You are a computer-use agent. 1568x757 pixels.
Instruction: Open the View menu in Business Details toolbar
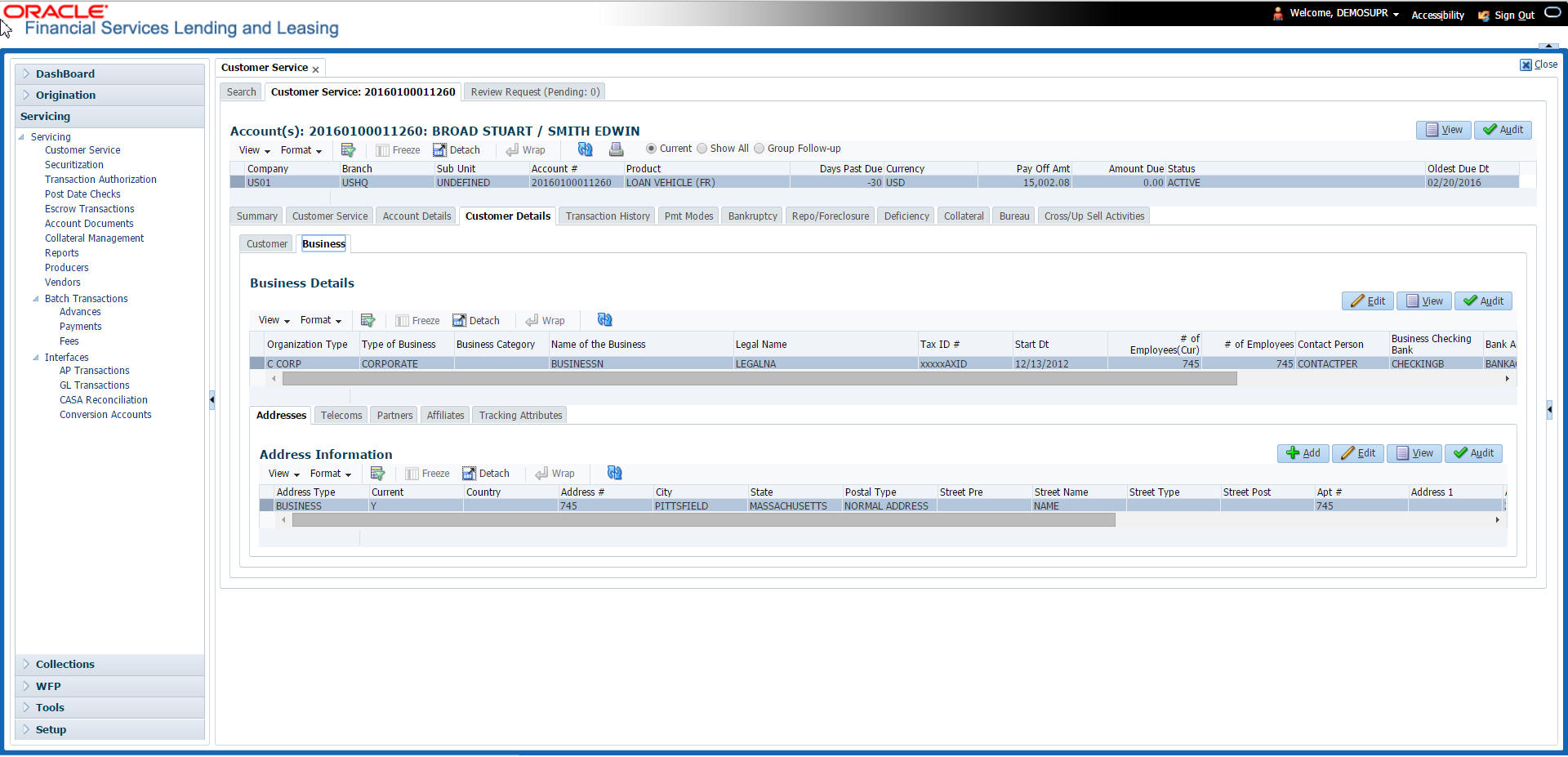coord(274,320)
